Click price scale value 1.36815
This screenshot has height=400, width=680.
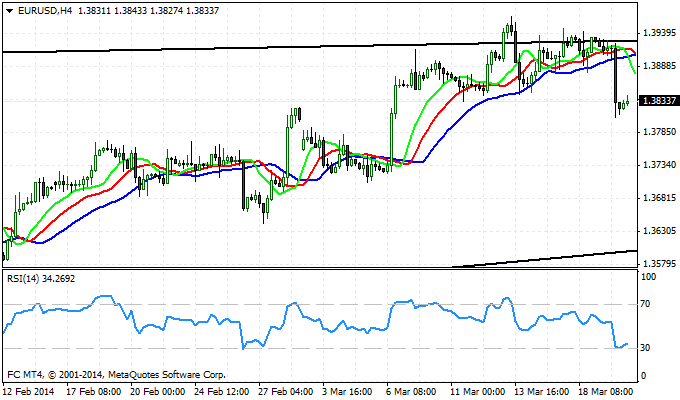click(x=660, y=198)
